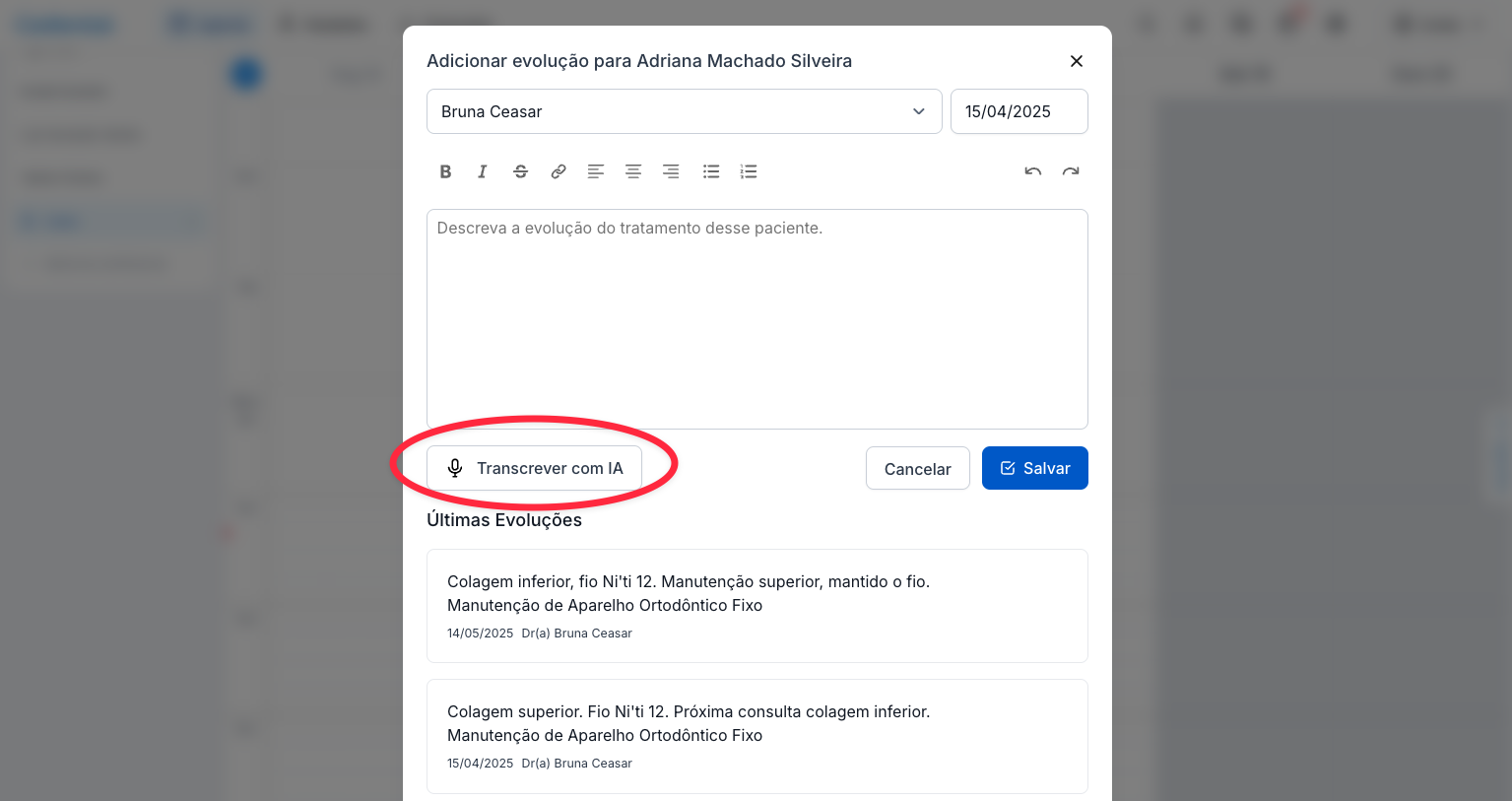Image resolution: width=1512 pixels, height=801 pixels.
Task: Undo the last edit
Action: (1032, 171)
